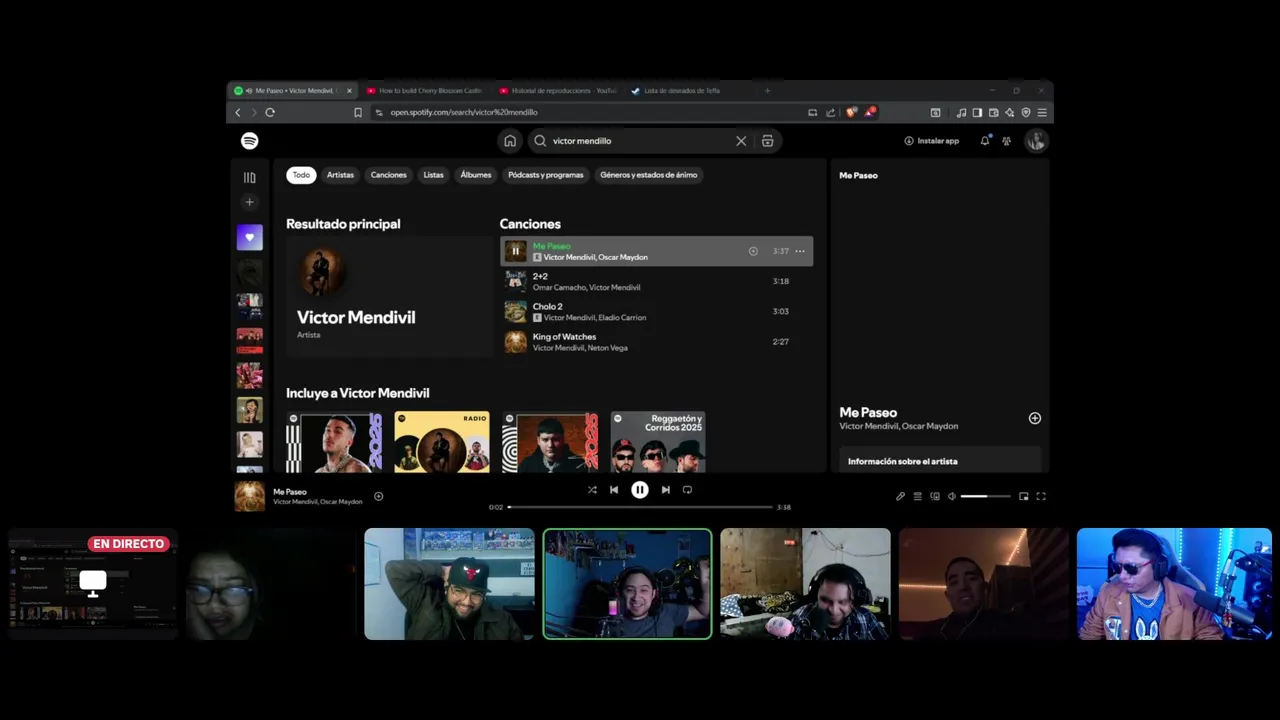
Task: Toggle the lyrics microphone icon
Action: [900, 496]
